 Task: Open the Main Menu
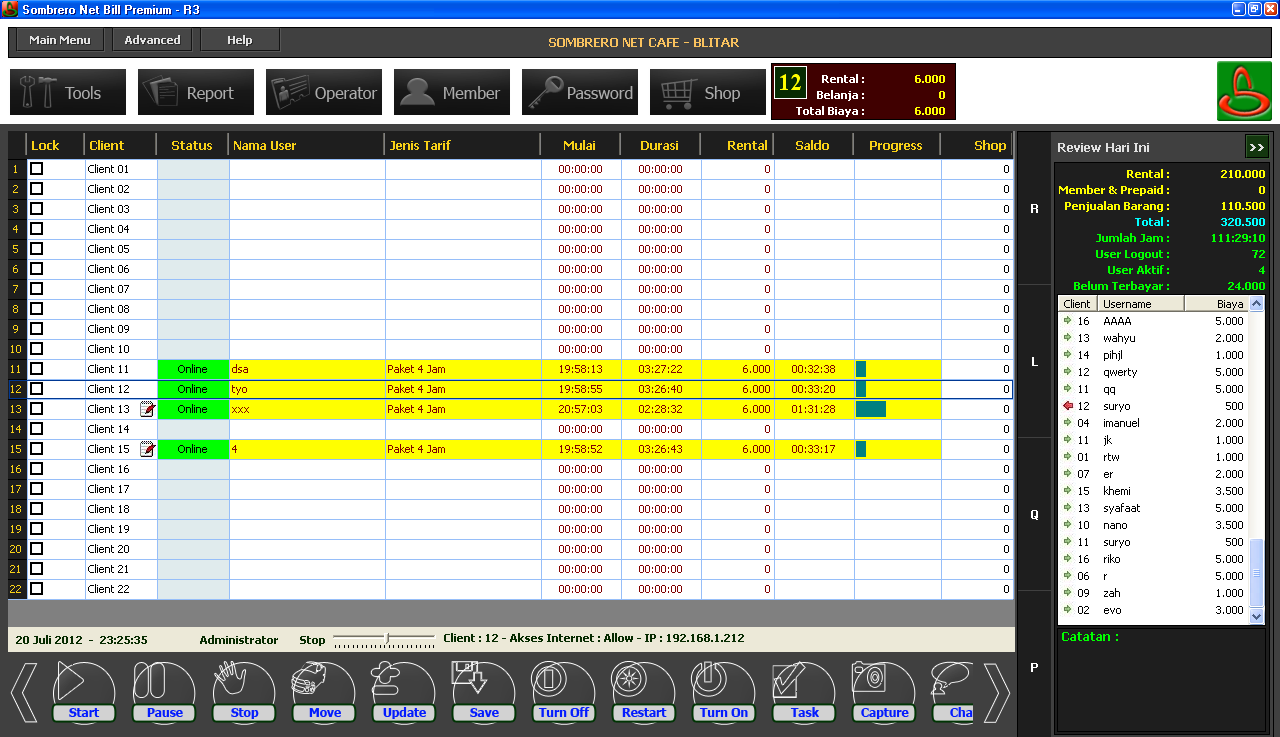[x=60, y=40]
